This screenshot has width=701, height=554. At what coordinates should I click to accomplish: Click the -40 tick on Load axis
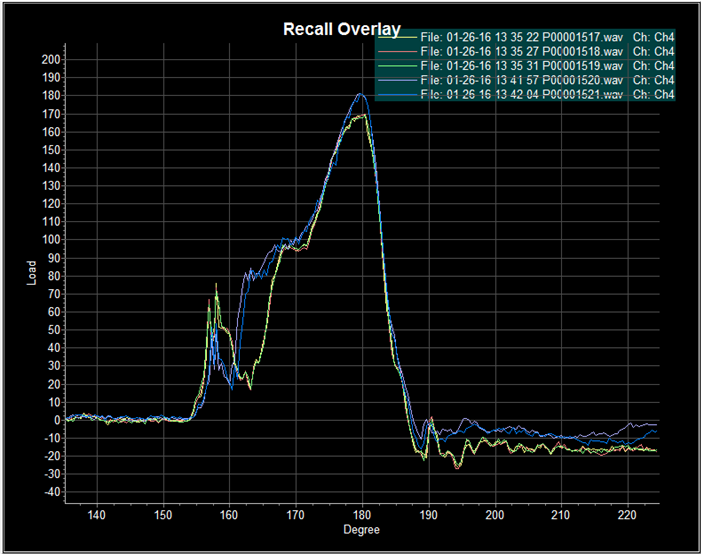[50, 492]
